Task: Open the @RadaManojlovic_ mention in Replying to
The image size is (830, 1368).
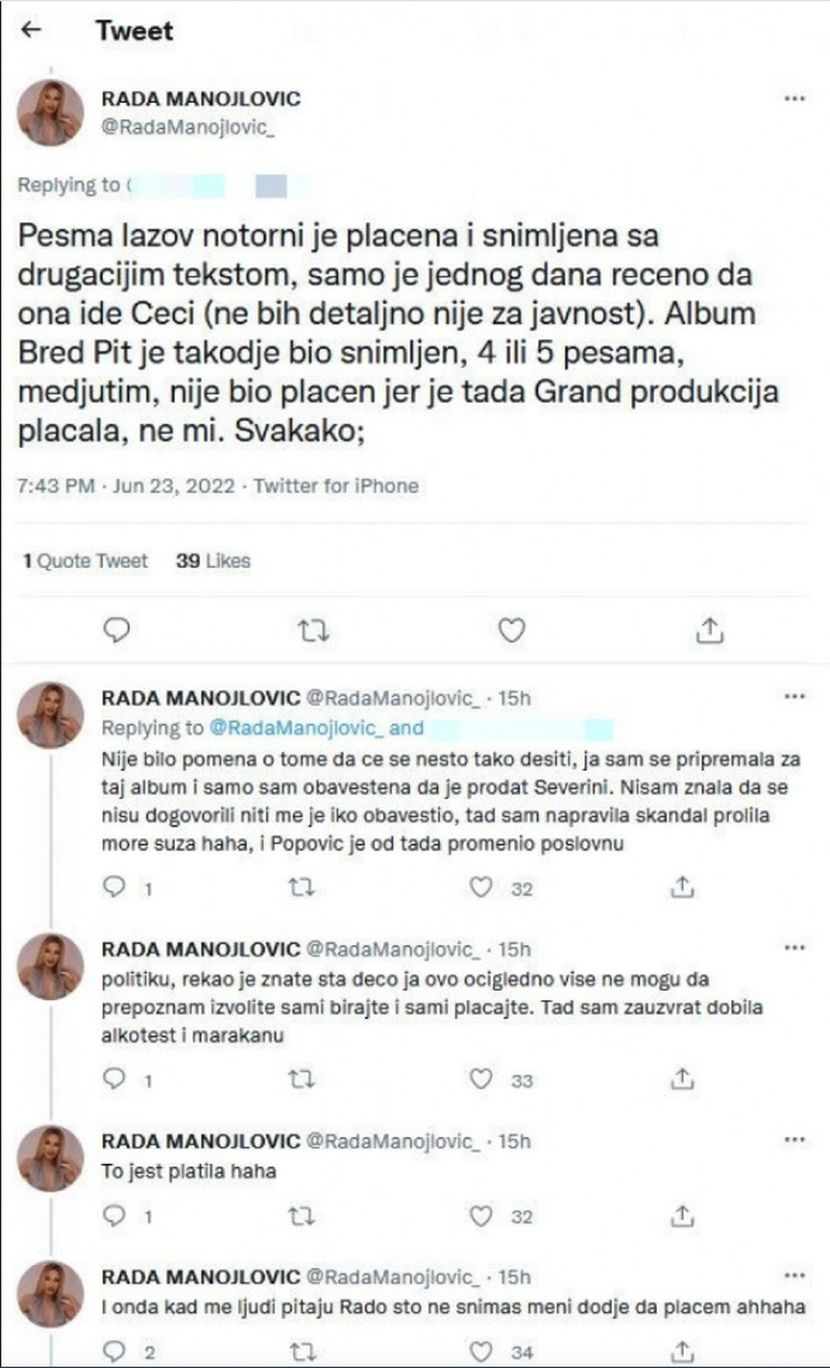Action: coord(270,728)
